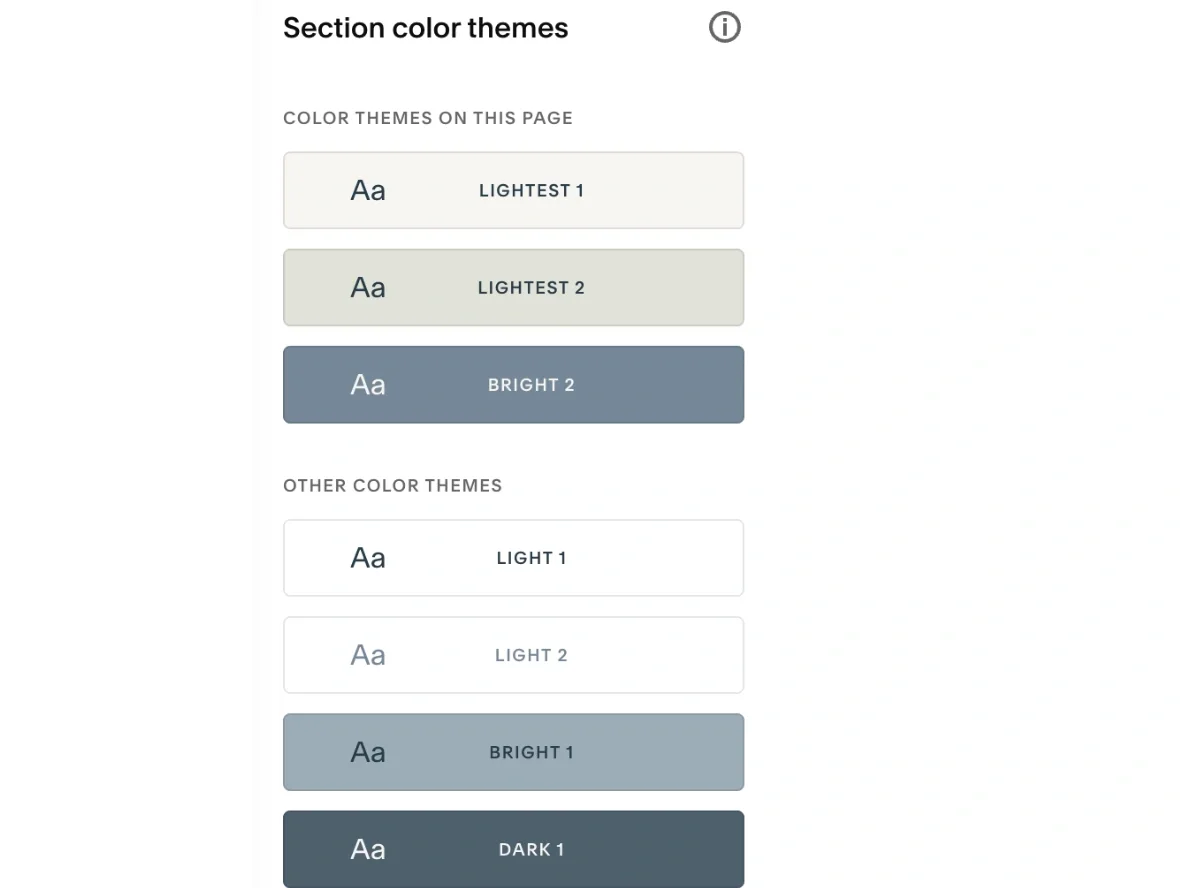Click the Section color themes heading
The image size is (1184, 888).
tap(425, 28)
